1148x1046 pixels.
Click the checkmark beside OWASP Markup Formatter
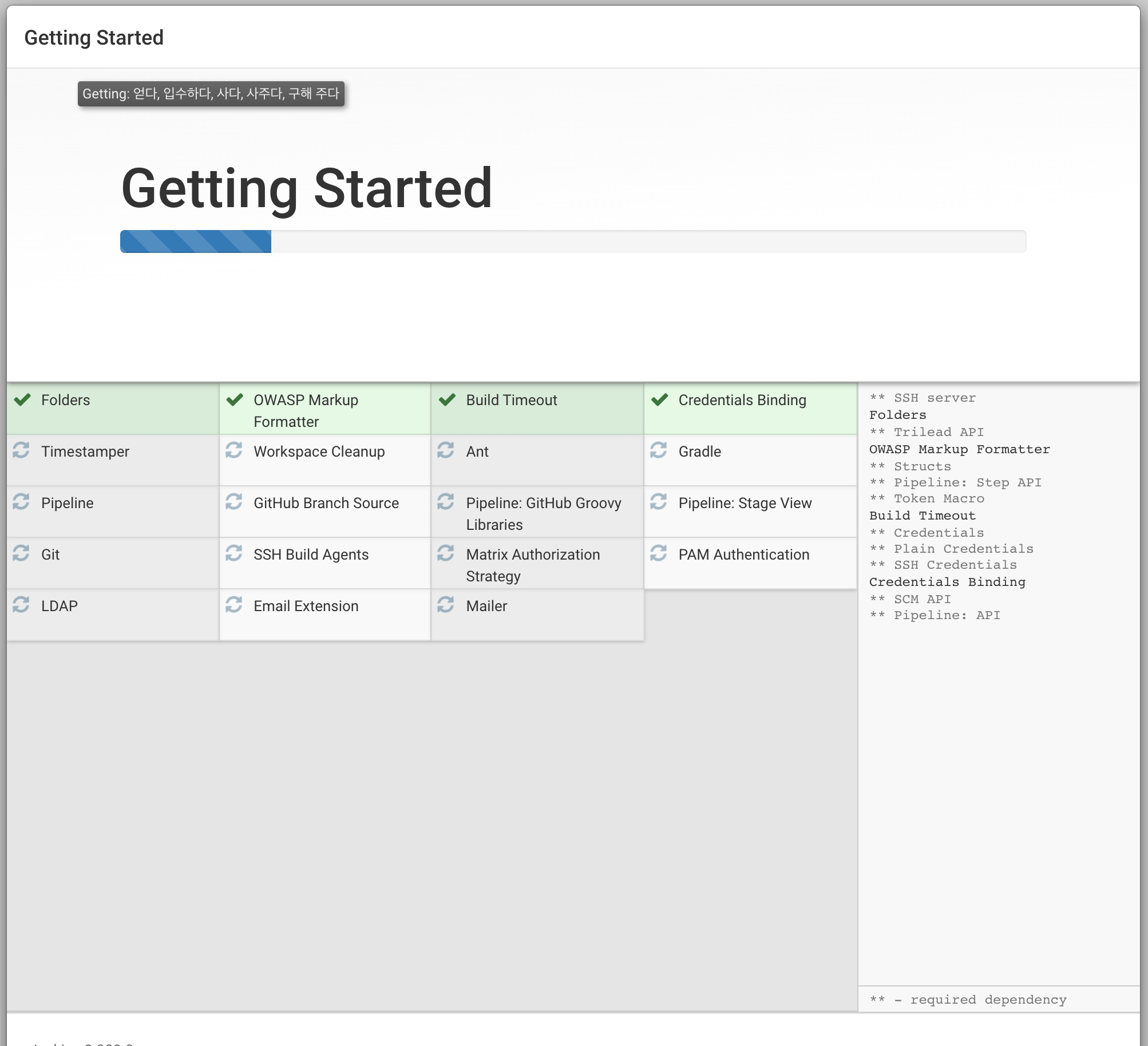click(235, 399)
